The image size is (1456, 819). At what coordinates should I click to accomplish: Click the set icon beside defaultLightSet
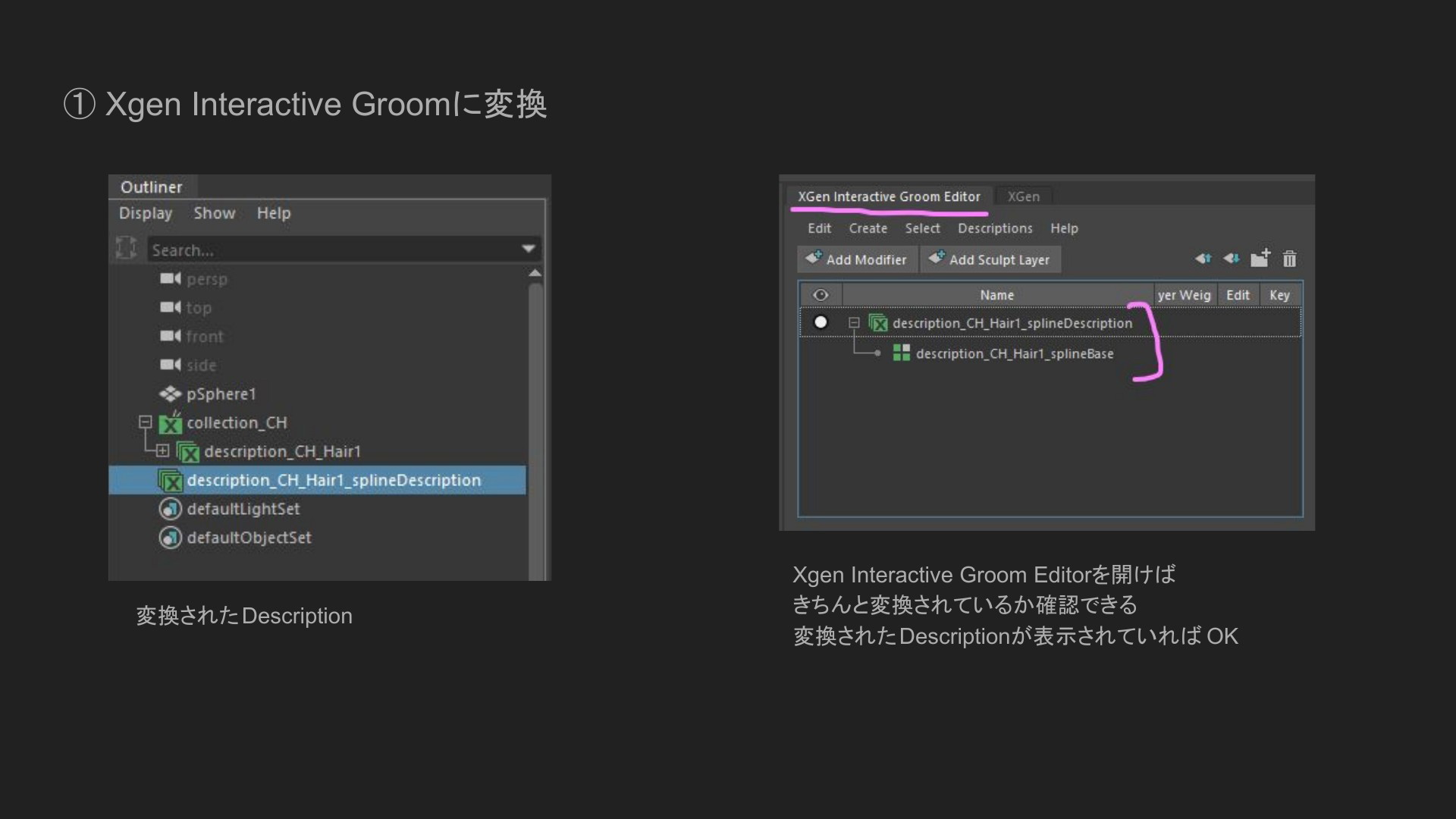[171, 509]
